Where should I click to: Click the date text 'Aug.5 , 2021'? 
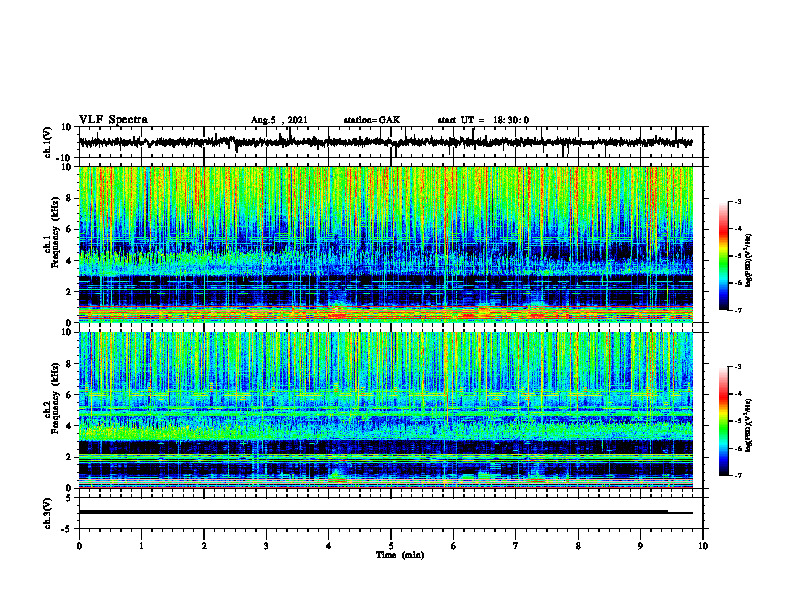click(279, 120)
